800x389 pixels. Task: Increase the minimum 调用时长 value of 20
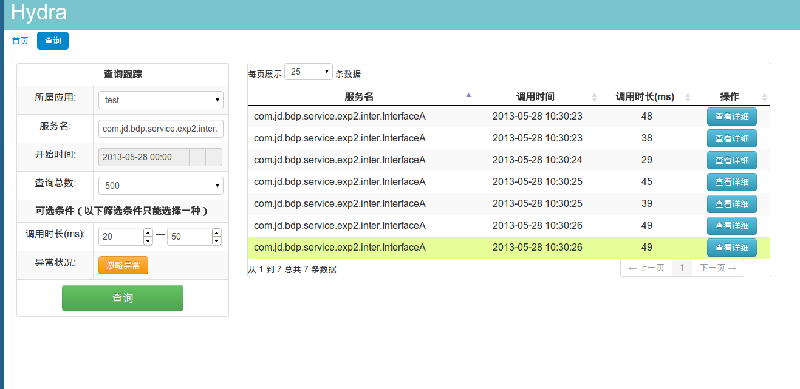point(148,232)
